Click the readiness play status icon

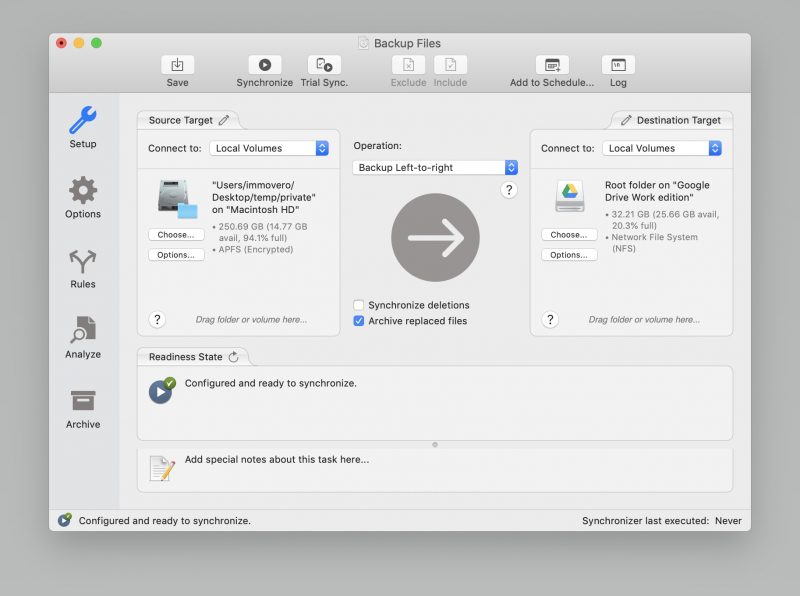(x=162, y=391)
